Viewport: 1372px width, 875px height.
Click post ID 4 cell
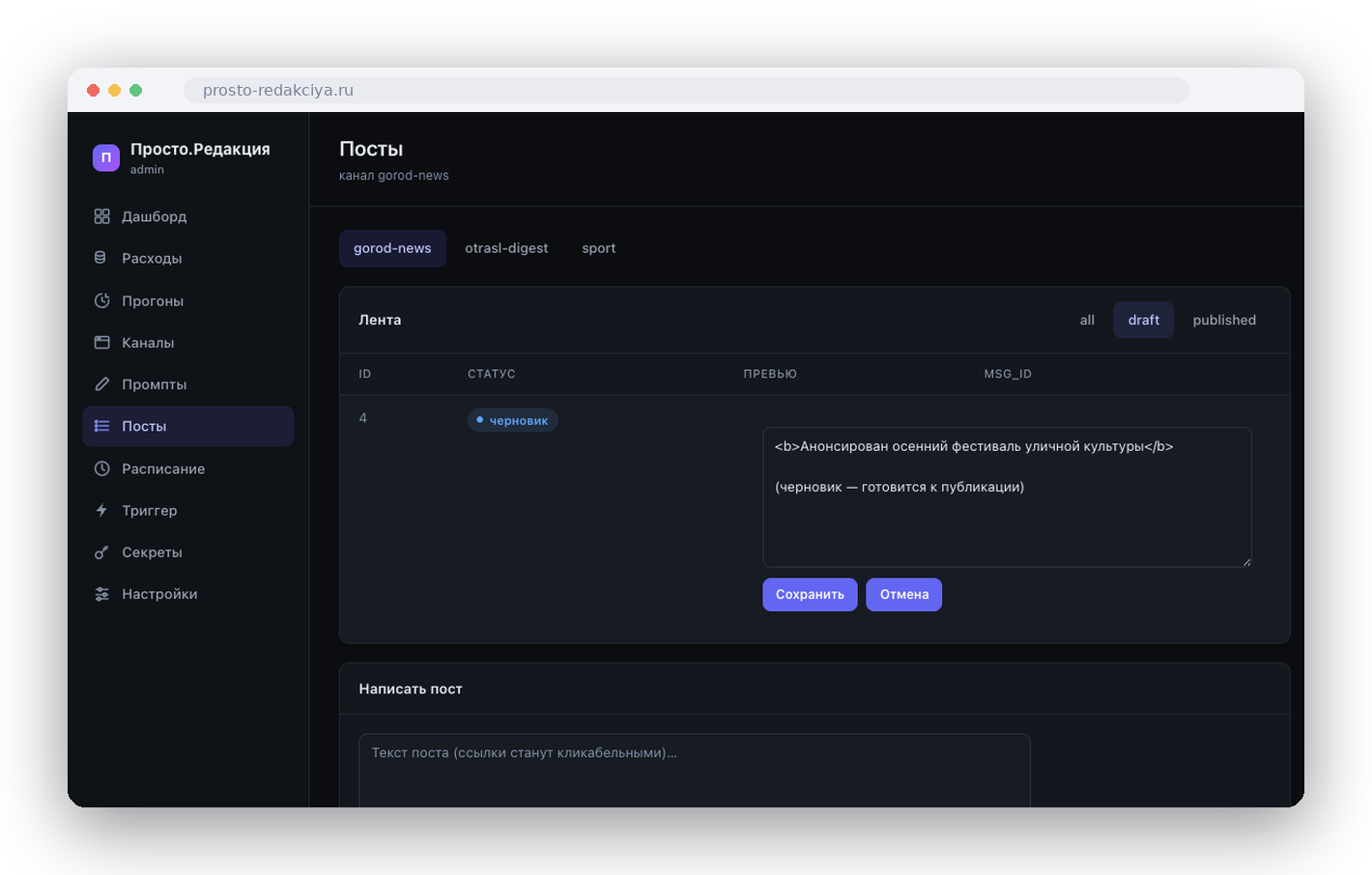pyautogui.click(x=363, y=418)
